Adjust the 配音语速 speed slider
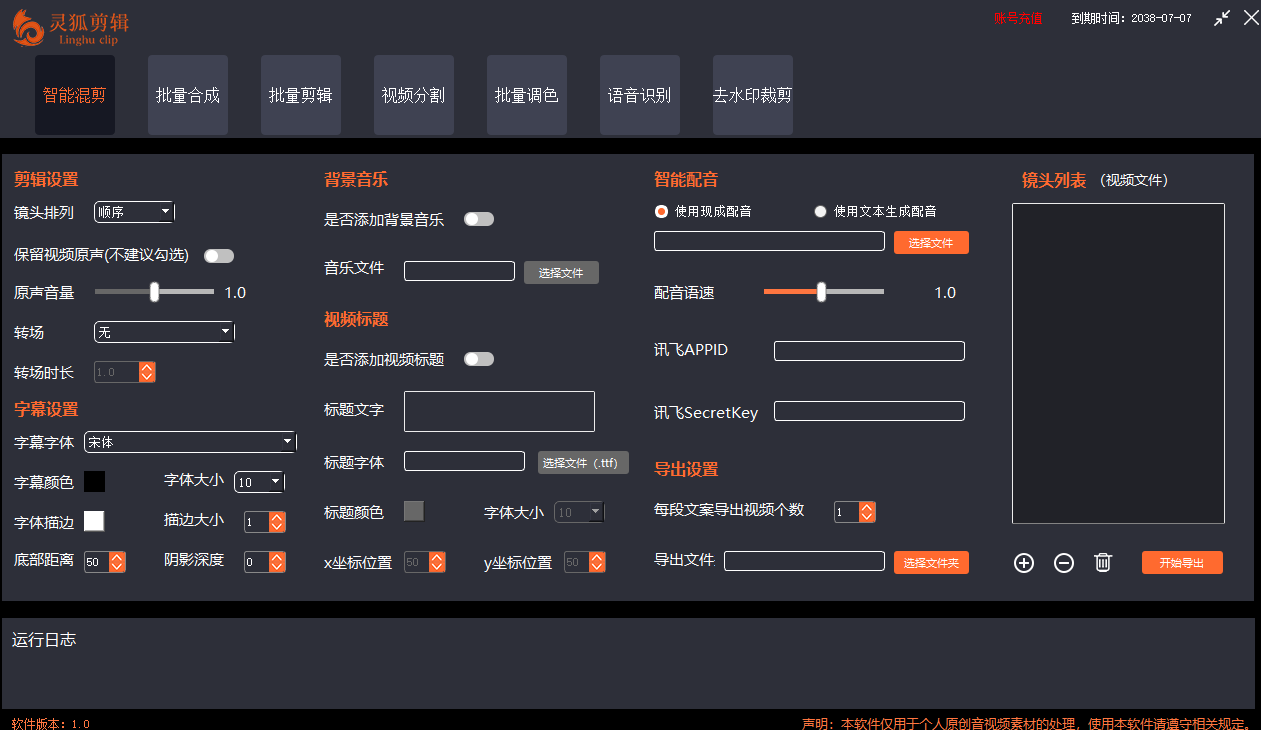 tap(823, 292)
